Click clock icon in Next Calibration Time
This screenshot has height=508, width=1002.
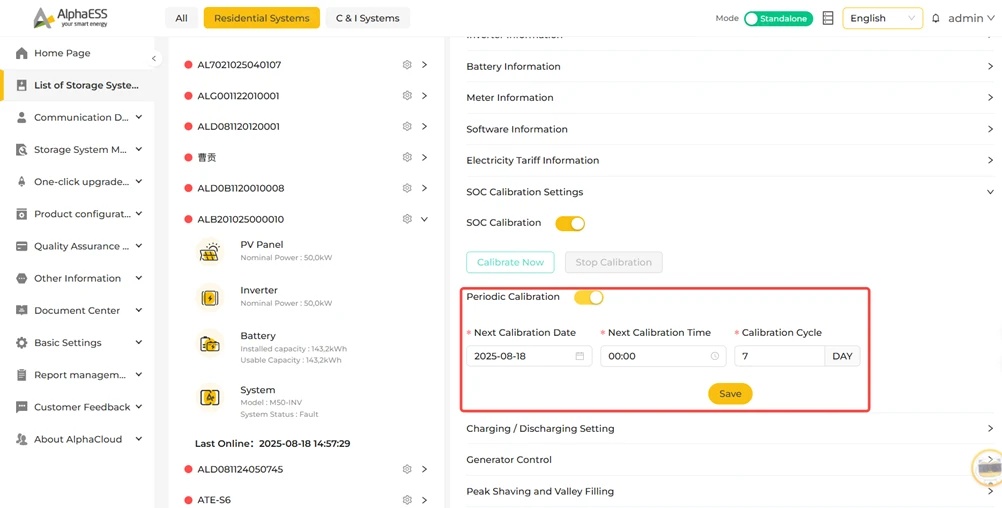point(714,356)
